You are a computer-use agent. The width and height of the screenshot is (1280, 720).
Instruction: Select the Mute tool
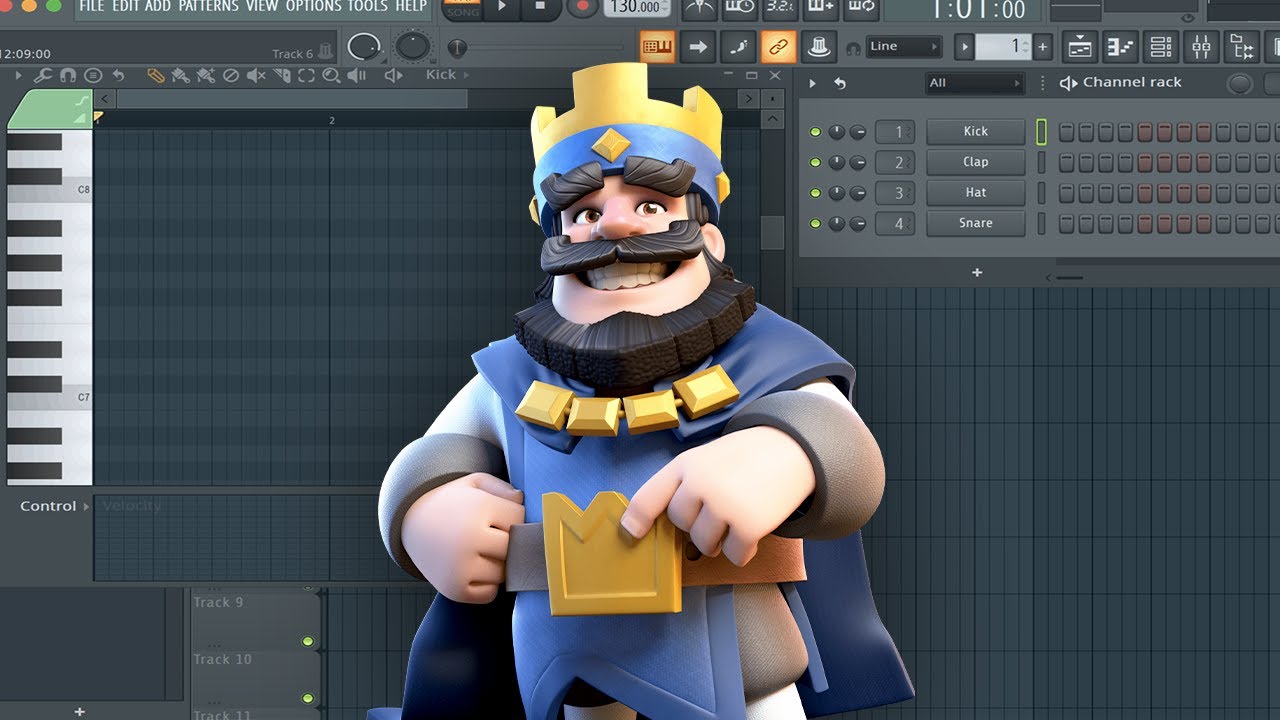coord(256,75)
